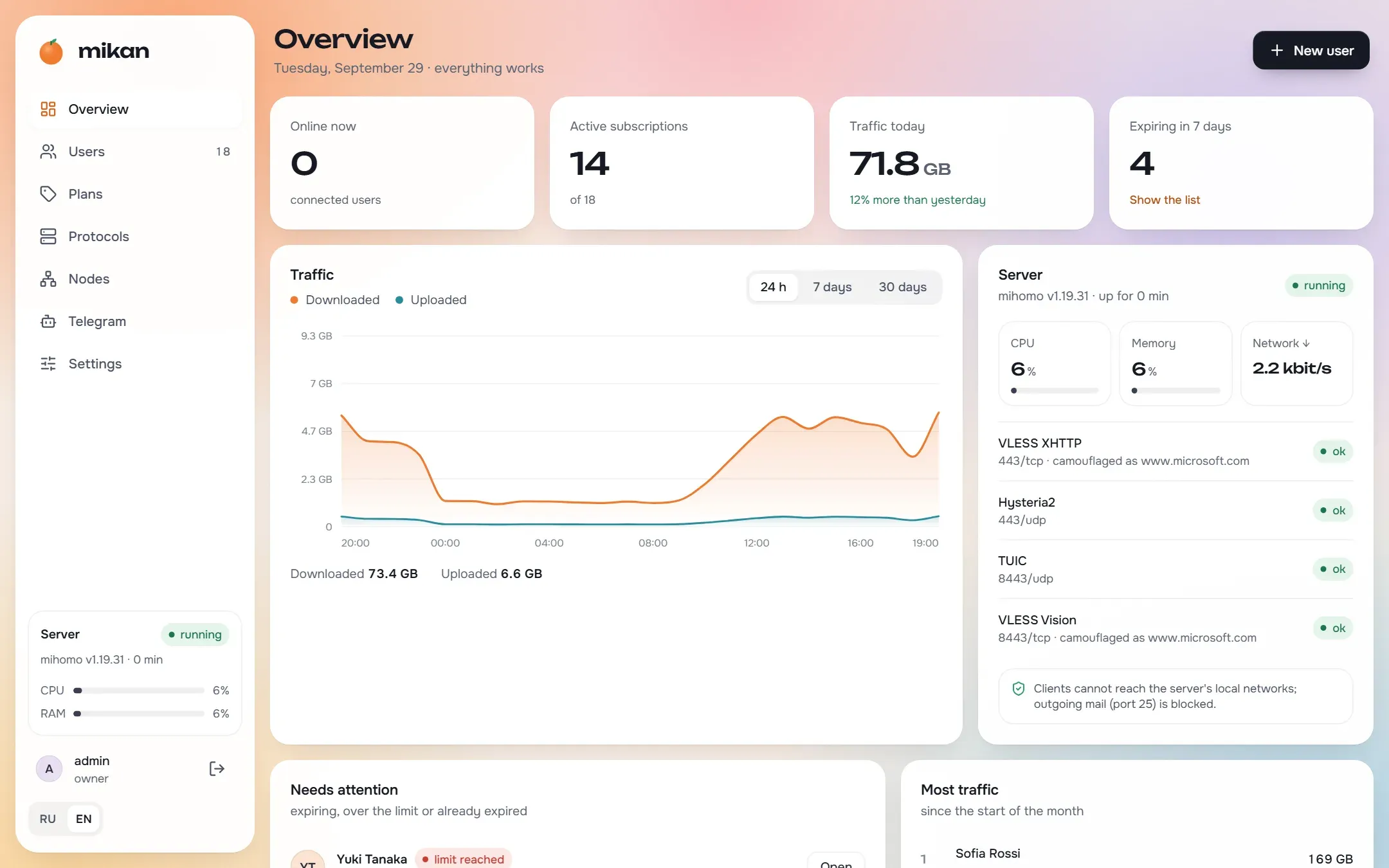This screenshot has height=868, width=1389.
Task: Click the Plans tag icon
Action: (x=48, y=194)
